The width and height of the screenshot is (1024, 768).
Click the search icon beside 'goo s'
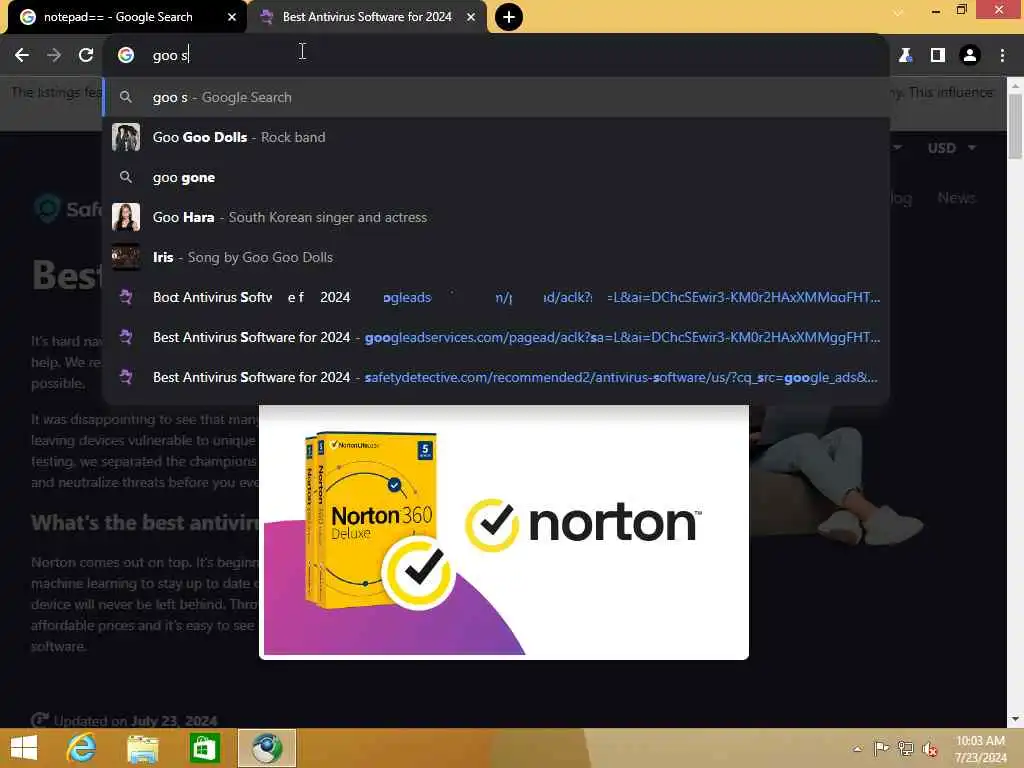[126, 97]
